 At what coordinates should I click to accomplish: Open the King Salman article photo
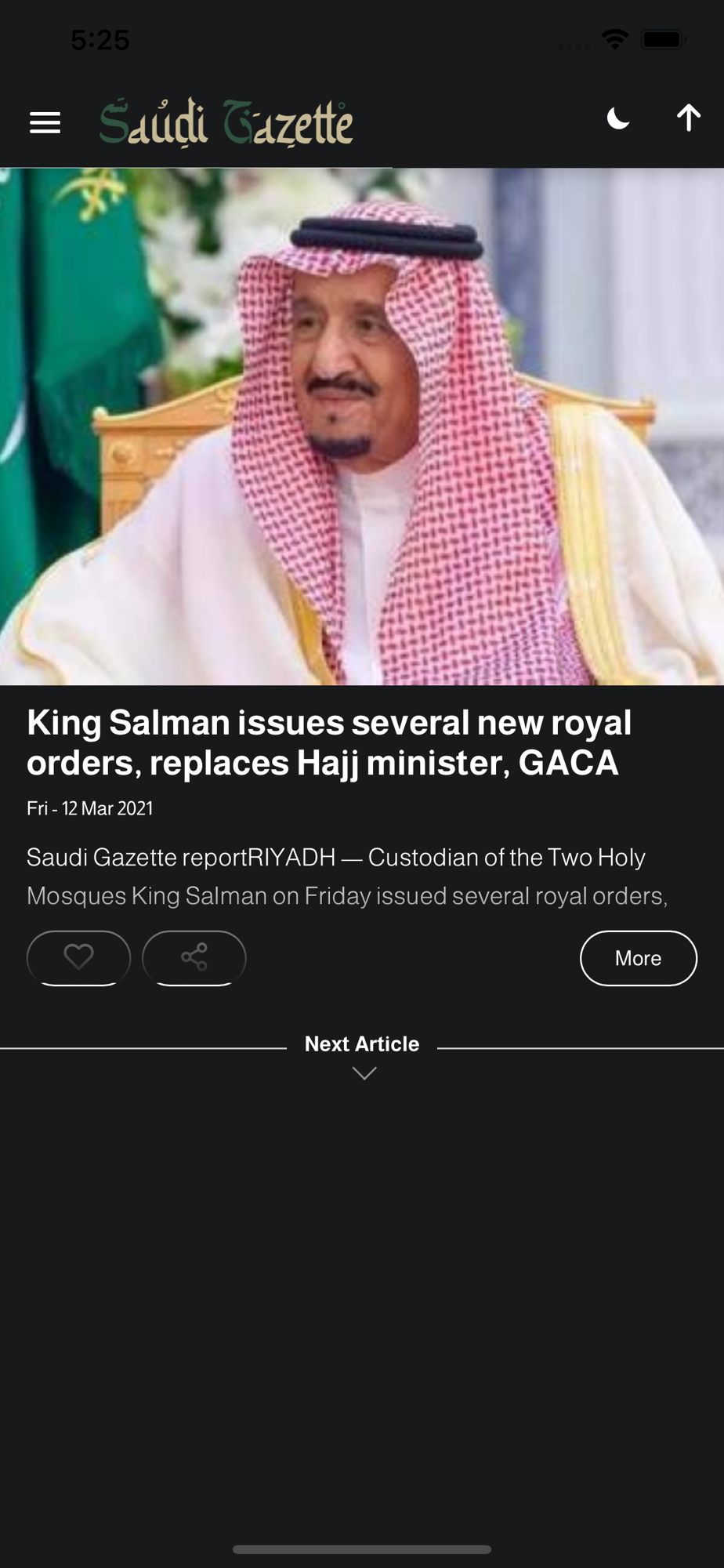click(x=362, y=426)
